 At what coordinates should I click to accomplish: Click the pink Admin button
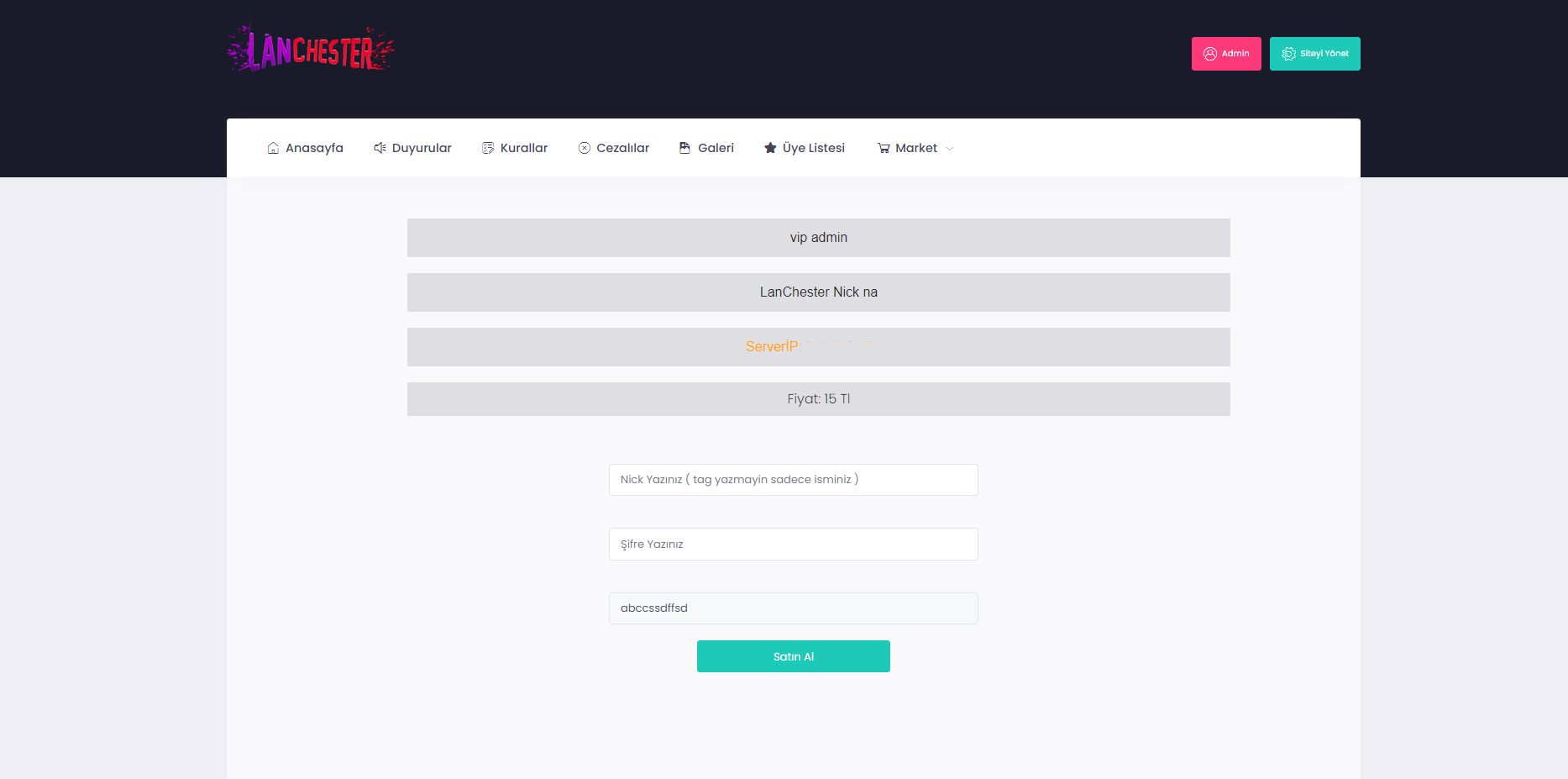(1226, 54)
